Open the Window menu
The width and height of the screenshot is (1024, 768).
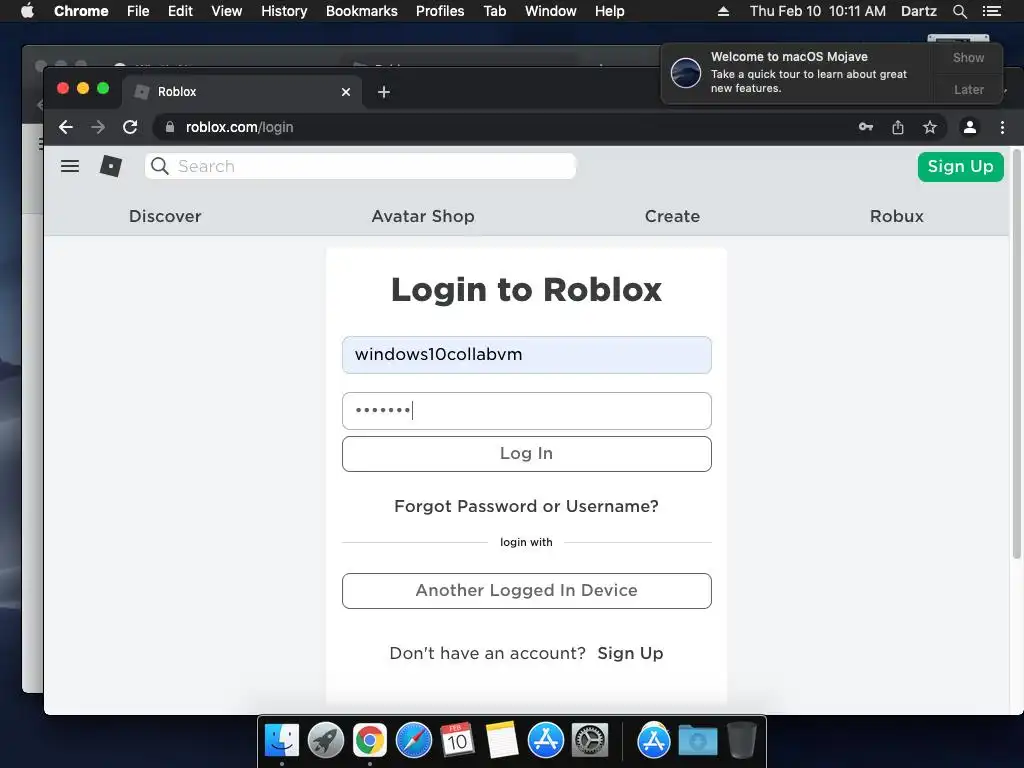551,11
